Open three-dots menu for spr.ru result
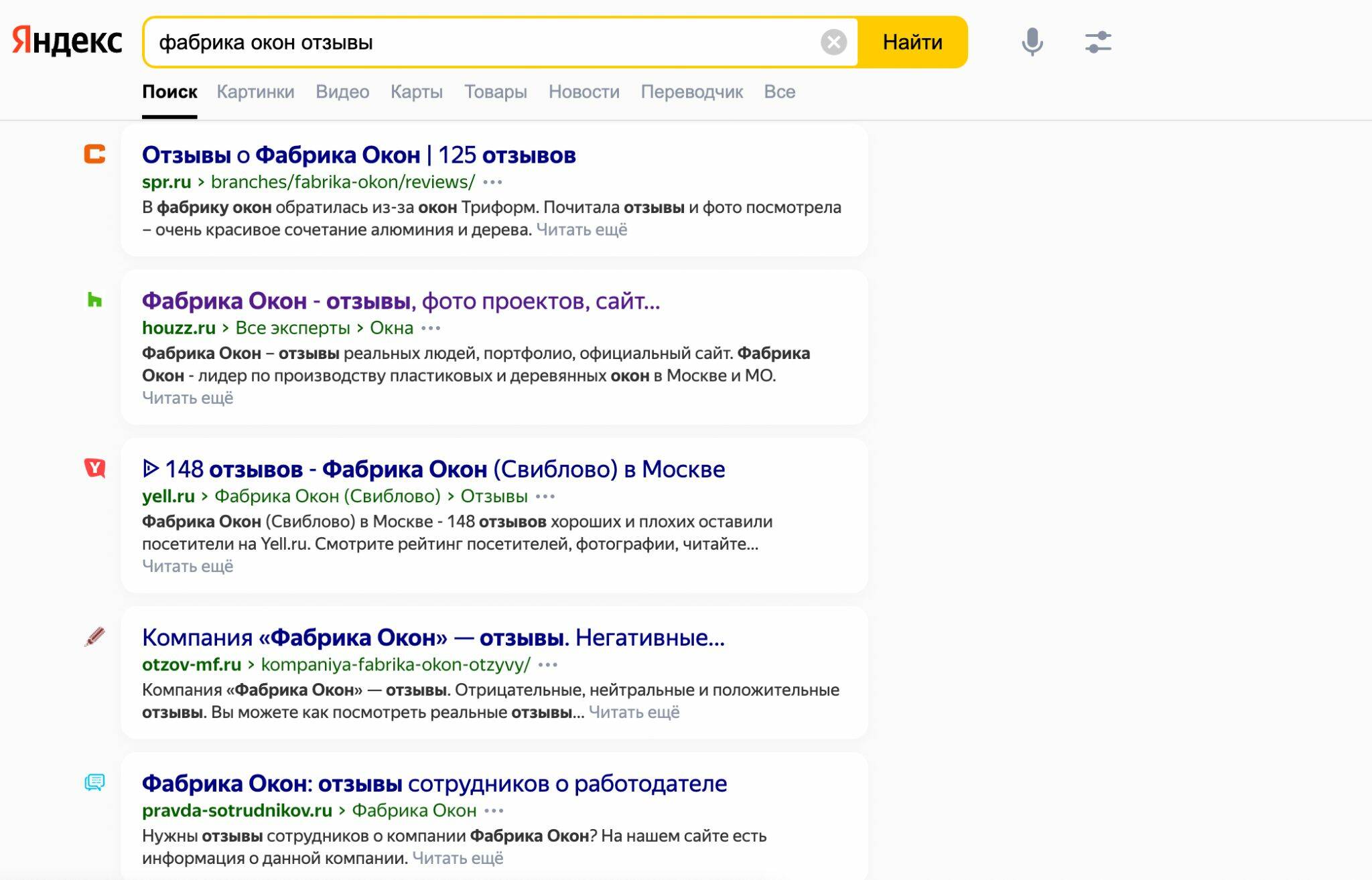 click(492, 182)
